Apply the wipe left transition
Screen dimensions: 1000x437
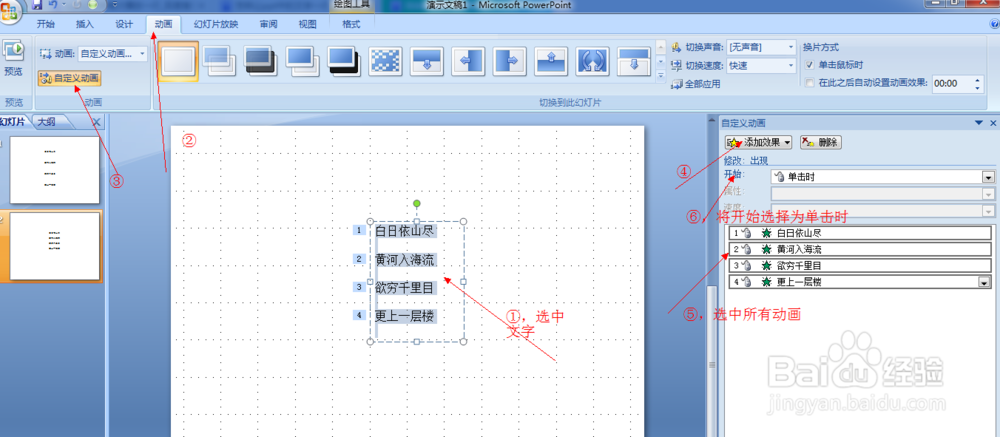click(468, 61)
